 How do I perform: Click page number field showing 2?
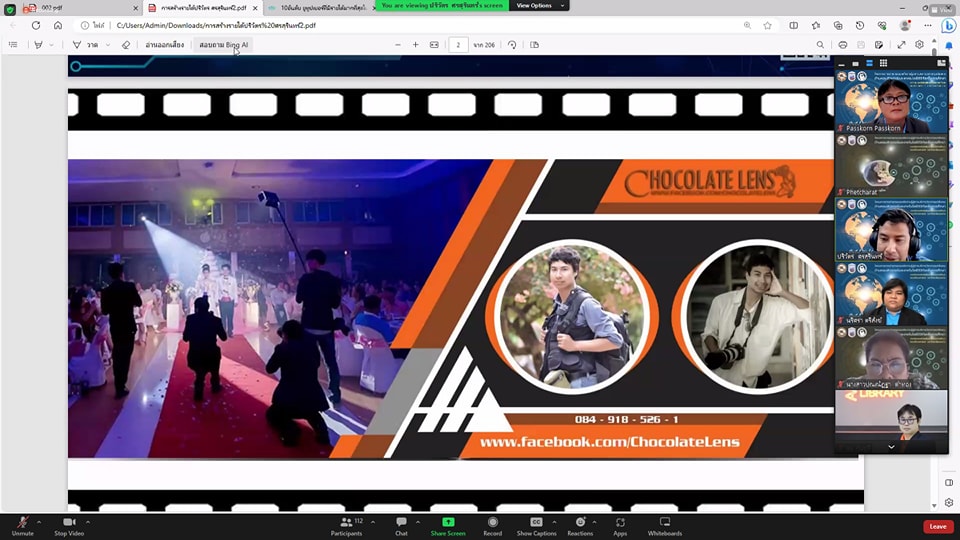[x=458, y=45]
